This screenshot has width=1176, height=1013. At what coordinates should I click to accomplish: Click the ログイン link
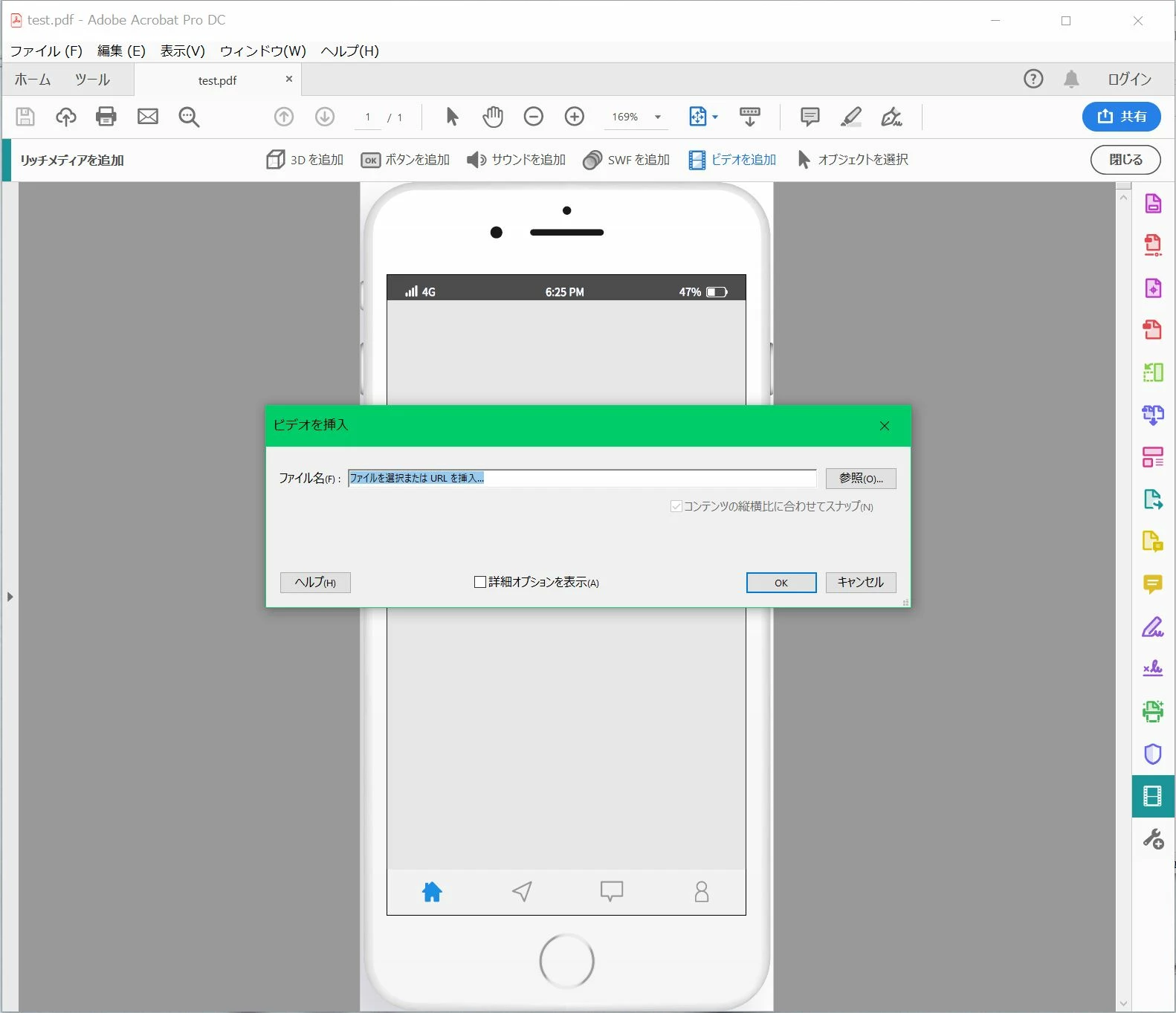pos(1129,79)
